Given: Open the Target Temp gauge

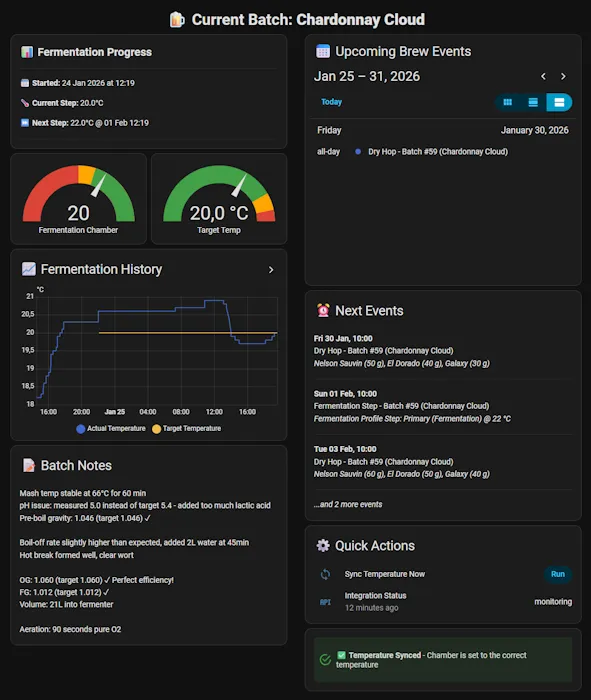Looking at the screenshot, I should click(219, 199).
